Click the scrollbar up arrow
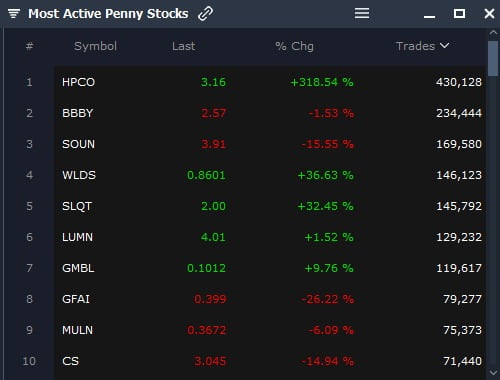 tap(493, 32)
